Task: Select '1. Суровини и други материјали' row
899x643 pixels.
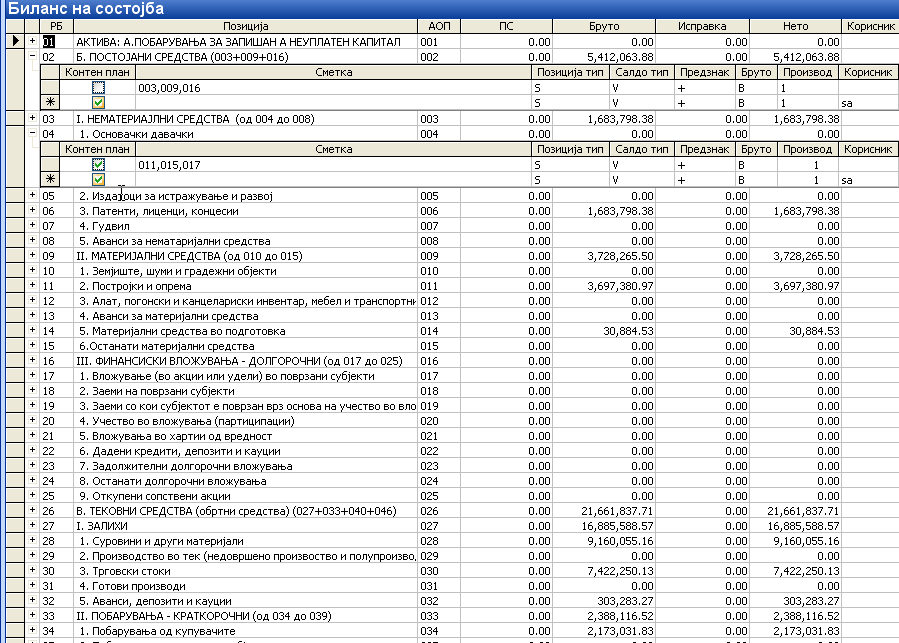Action: (161, 541)
